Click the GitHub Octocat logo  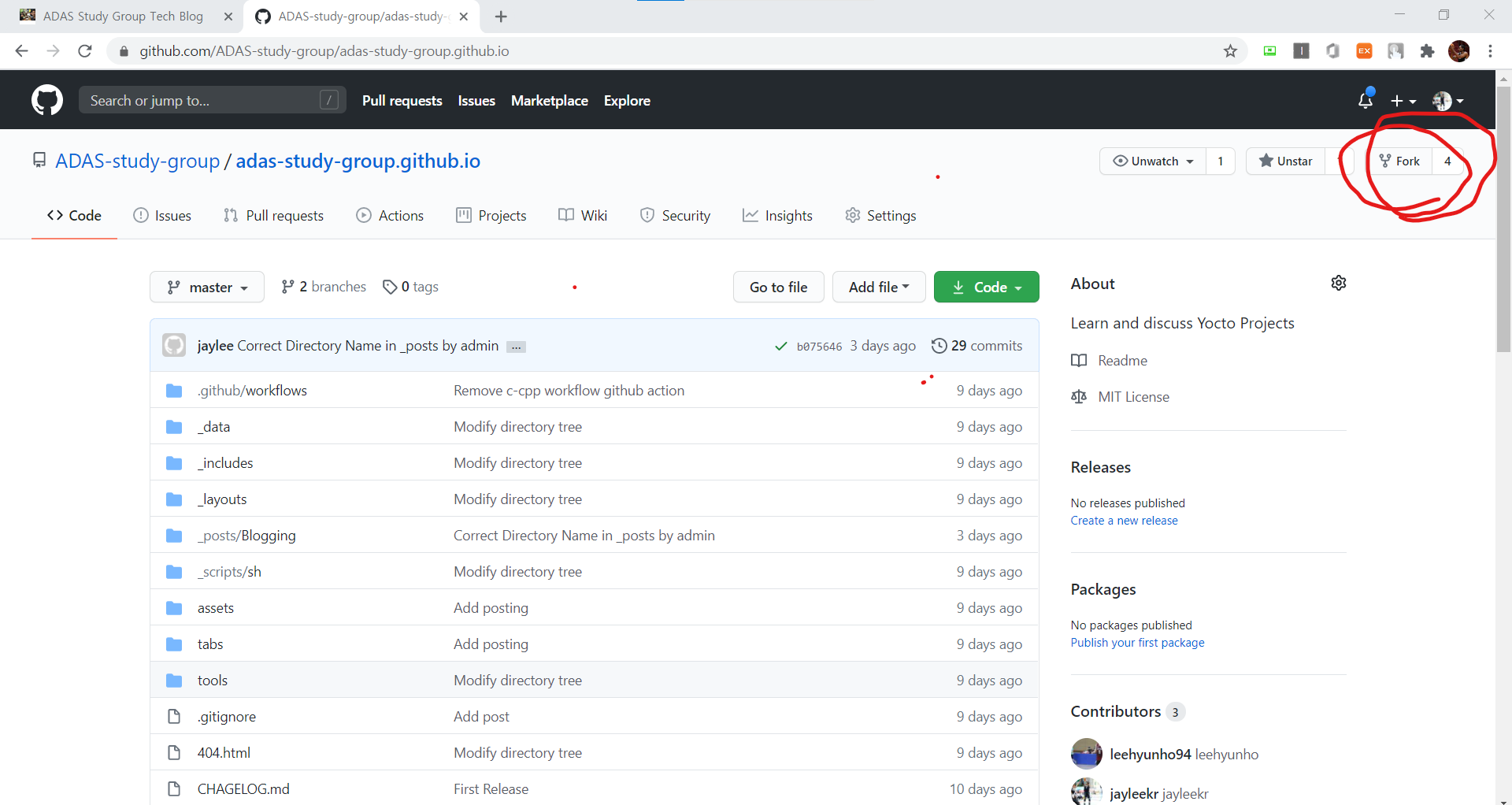pos(47,100)
